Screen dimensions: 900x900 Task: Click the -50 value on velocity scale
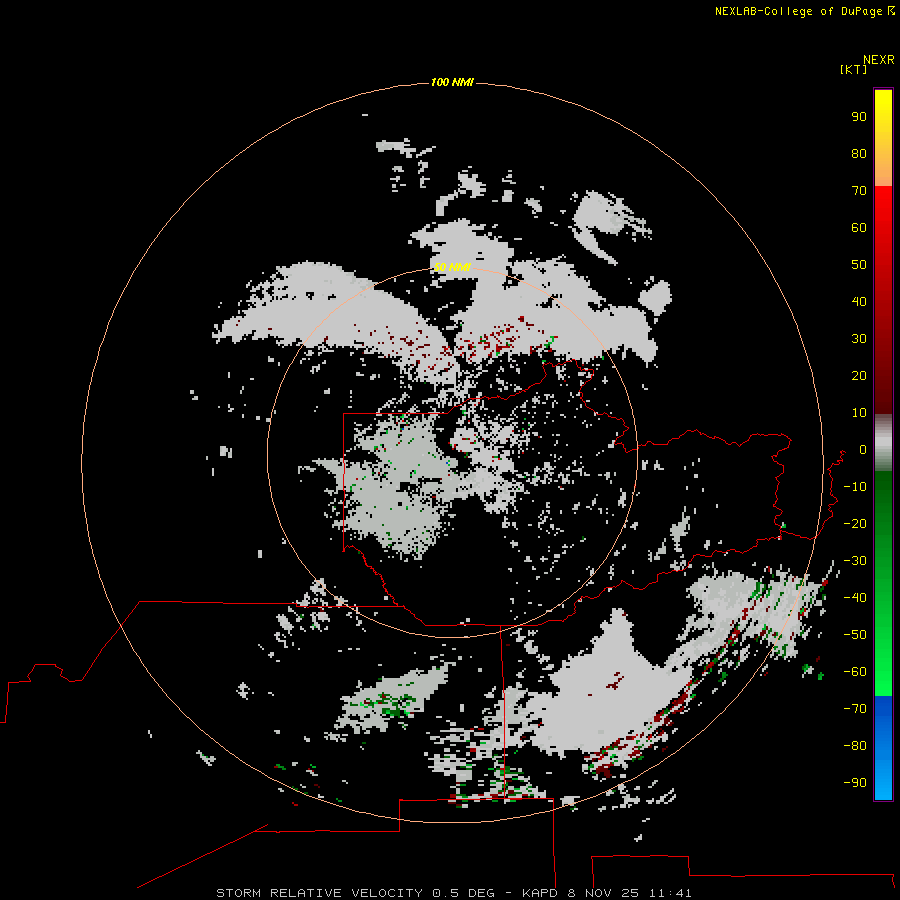[x=855, y=635]
